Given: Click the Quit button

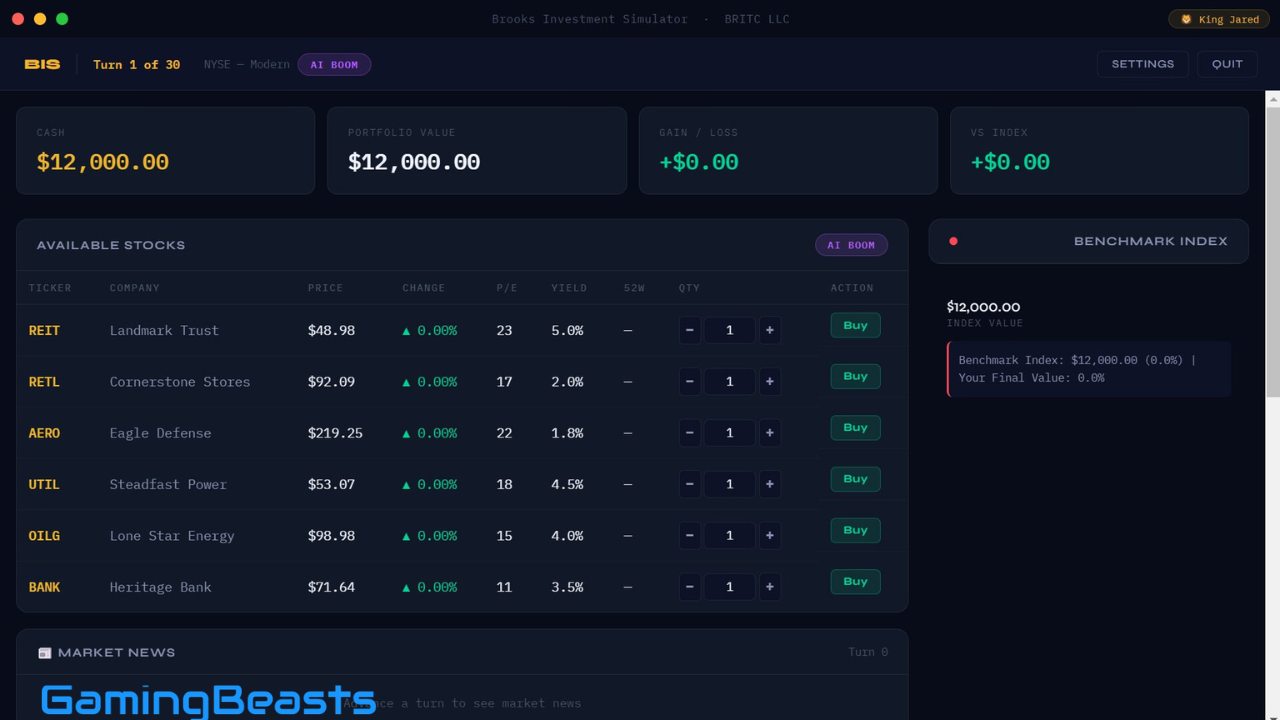Looking at the screenshot, I should (1227, 64).
